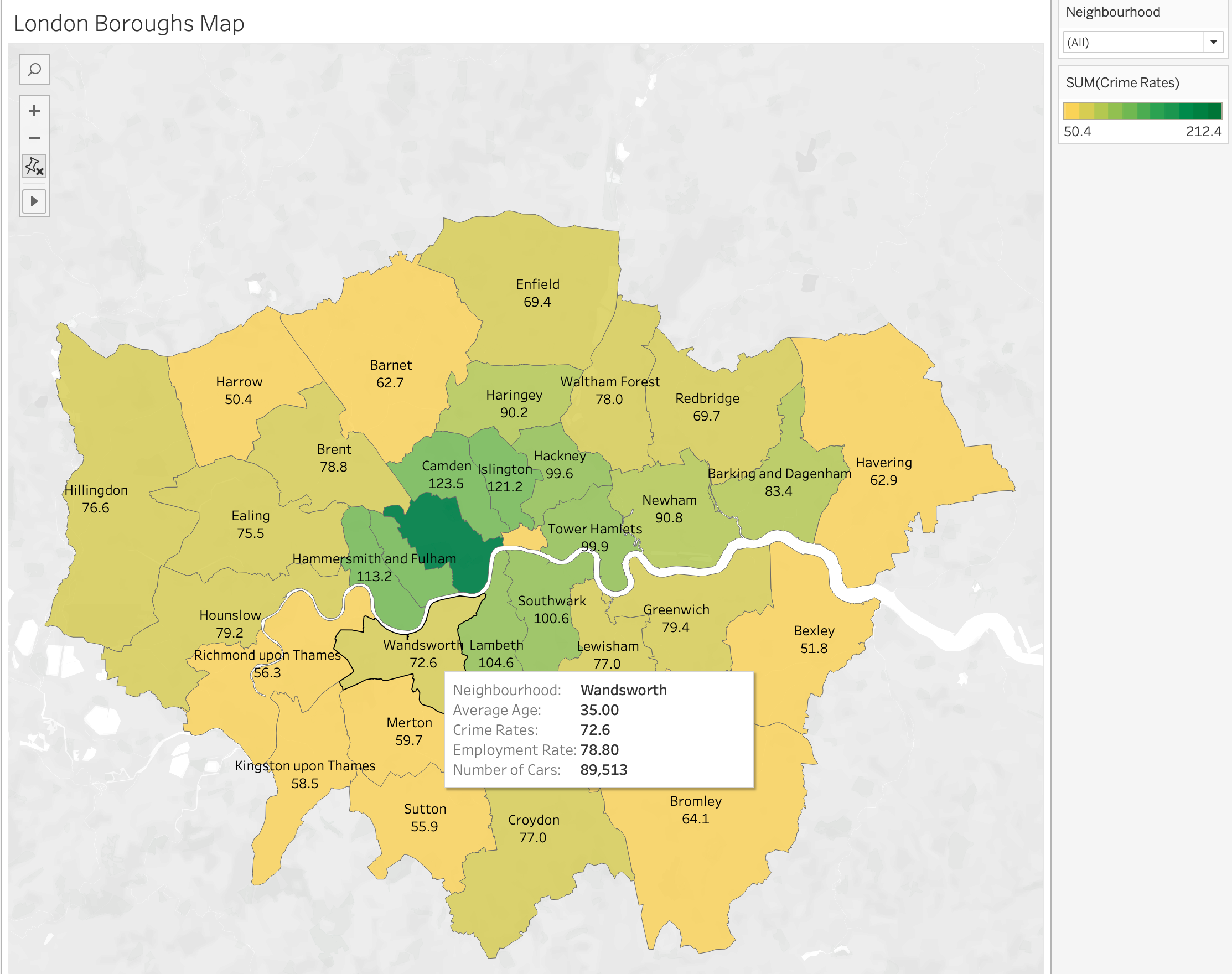Open the Neighbourhood filter dropdown arrow

1213,42
